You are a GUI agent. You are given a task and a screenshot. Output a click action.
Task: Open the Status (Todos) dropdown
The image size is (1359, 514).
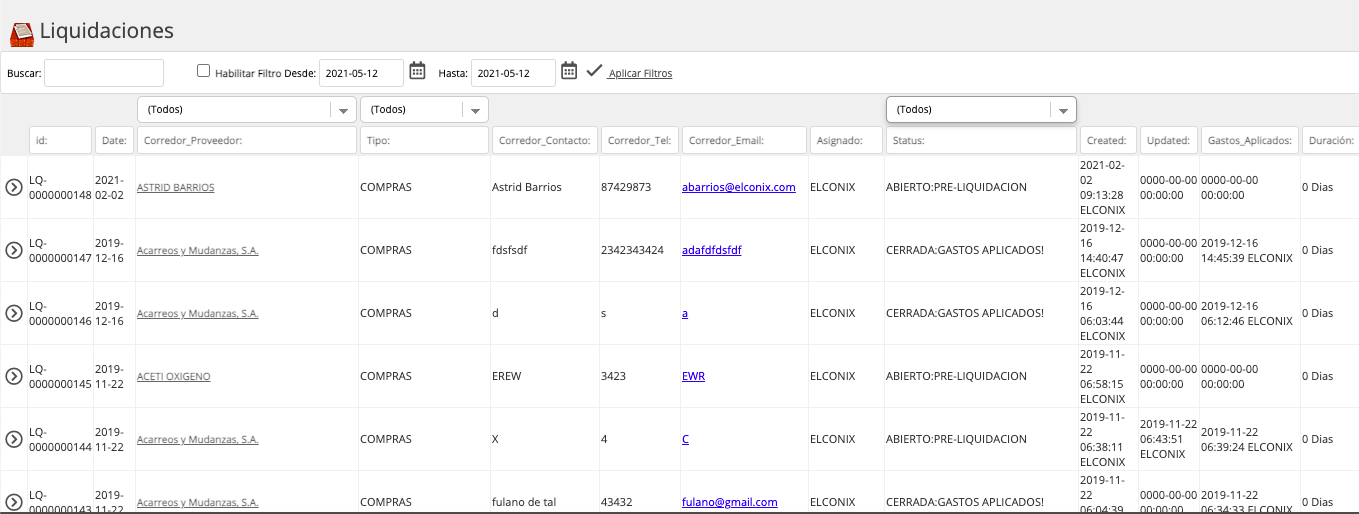(981, 110)
